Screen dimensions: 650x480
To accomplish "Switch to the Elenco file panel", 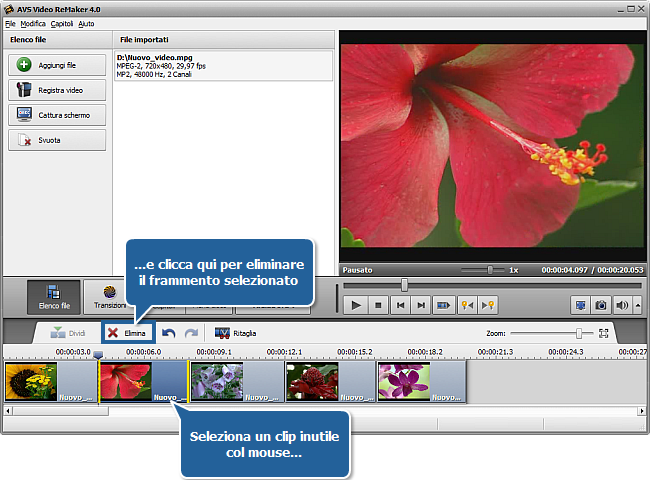I will (x=54, y=297).
